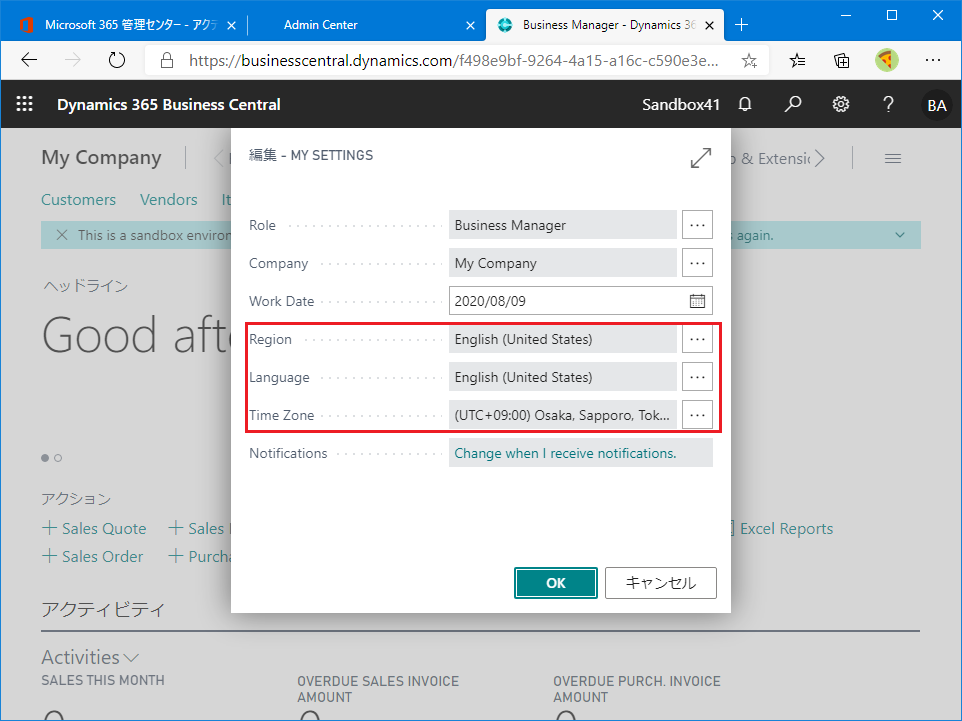Image resolution: width=962 pixels, height=721 pixels.
Task: Select the second headline page dot
Action: click(x=58, y=458)
